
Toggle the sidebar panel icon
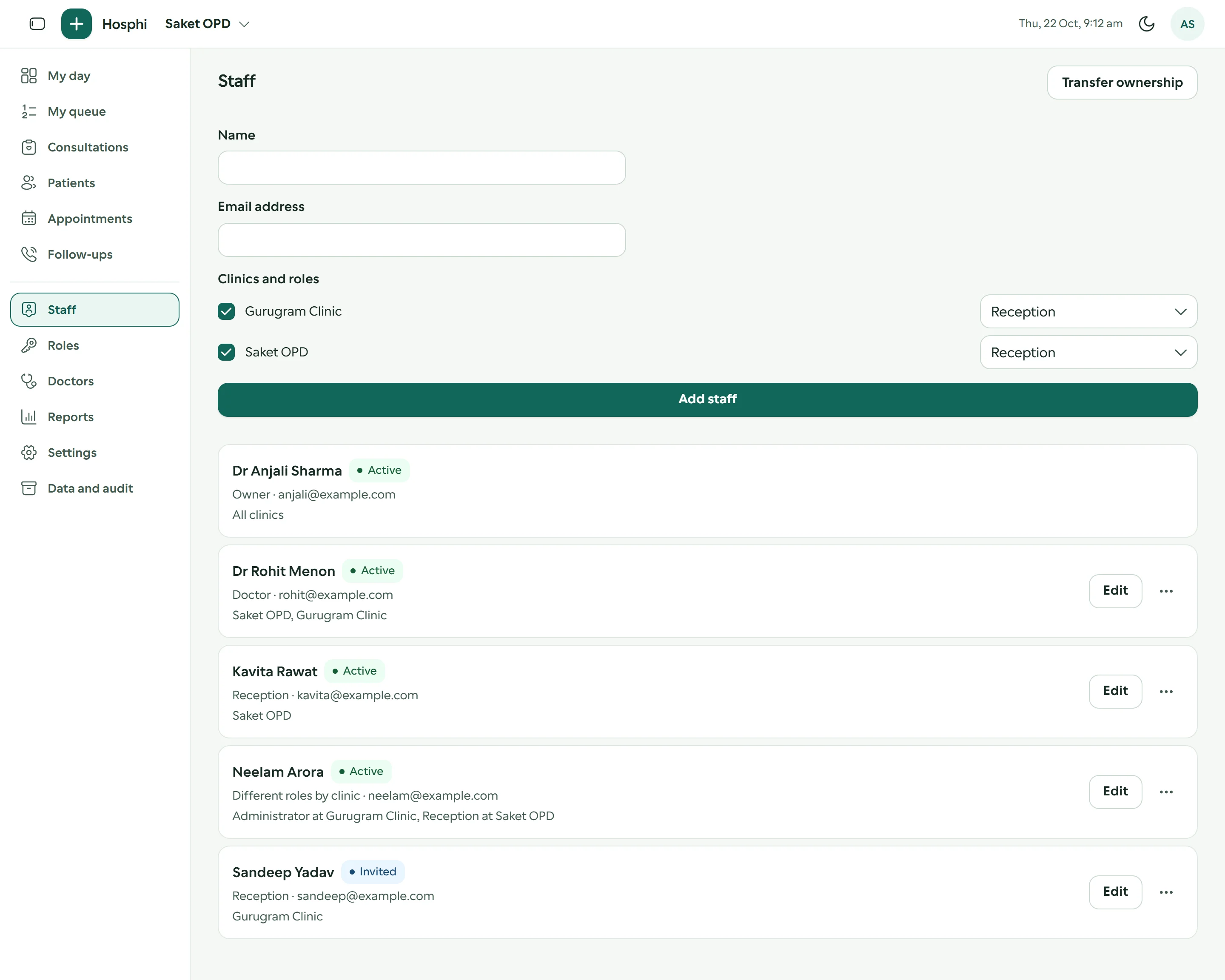(37, 24)
